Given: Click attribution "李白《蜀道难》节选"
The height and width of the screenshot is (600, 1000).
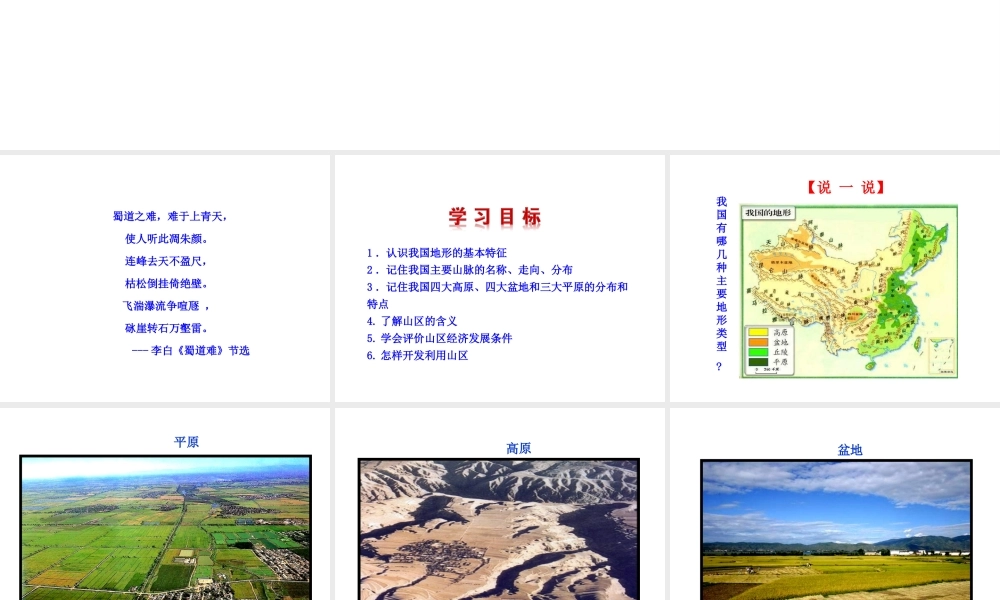Looking at the screenshot, I should tap(200, 351).
